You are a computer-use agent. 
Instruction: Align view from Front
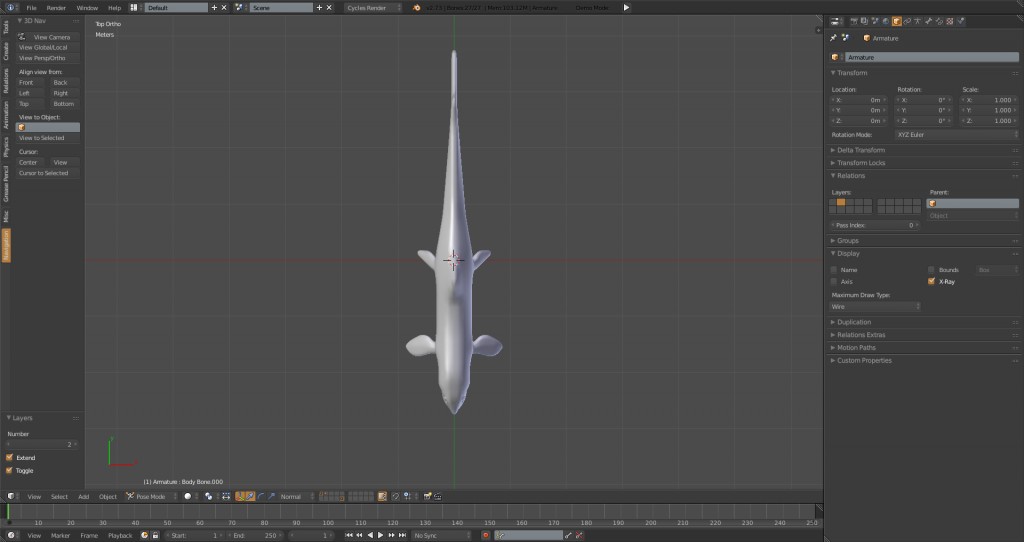31,83
